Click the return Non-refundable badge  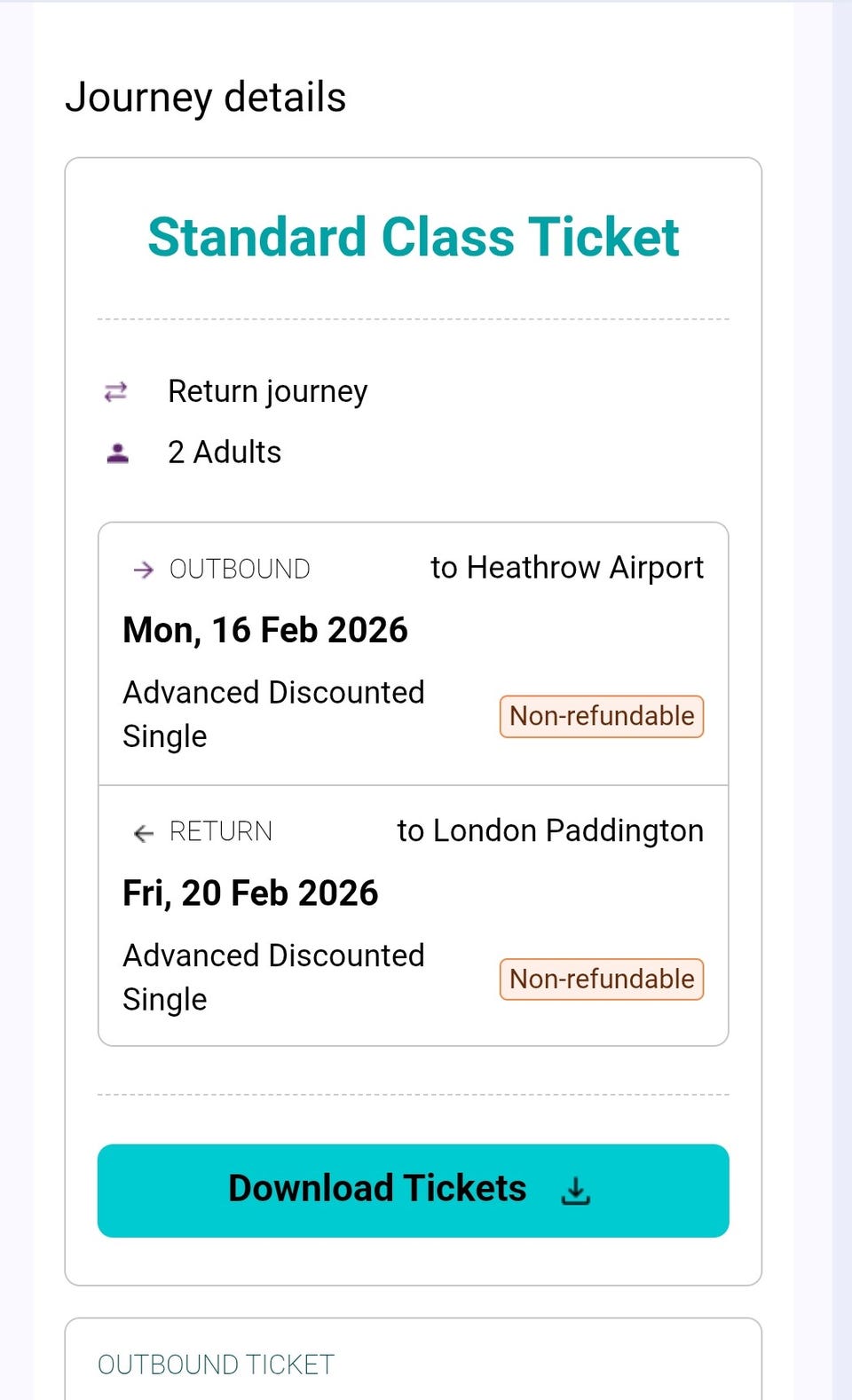click(x=602, y=979)
